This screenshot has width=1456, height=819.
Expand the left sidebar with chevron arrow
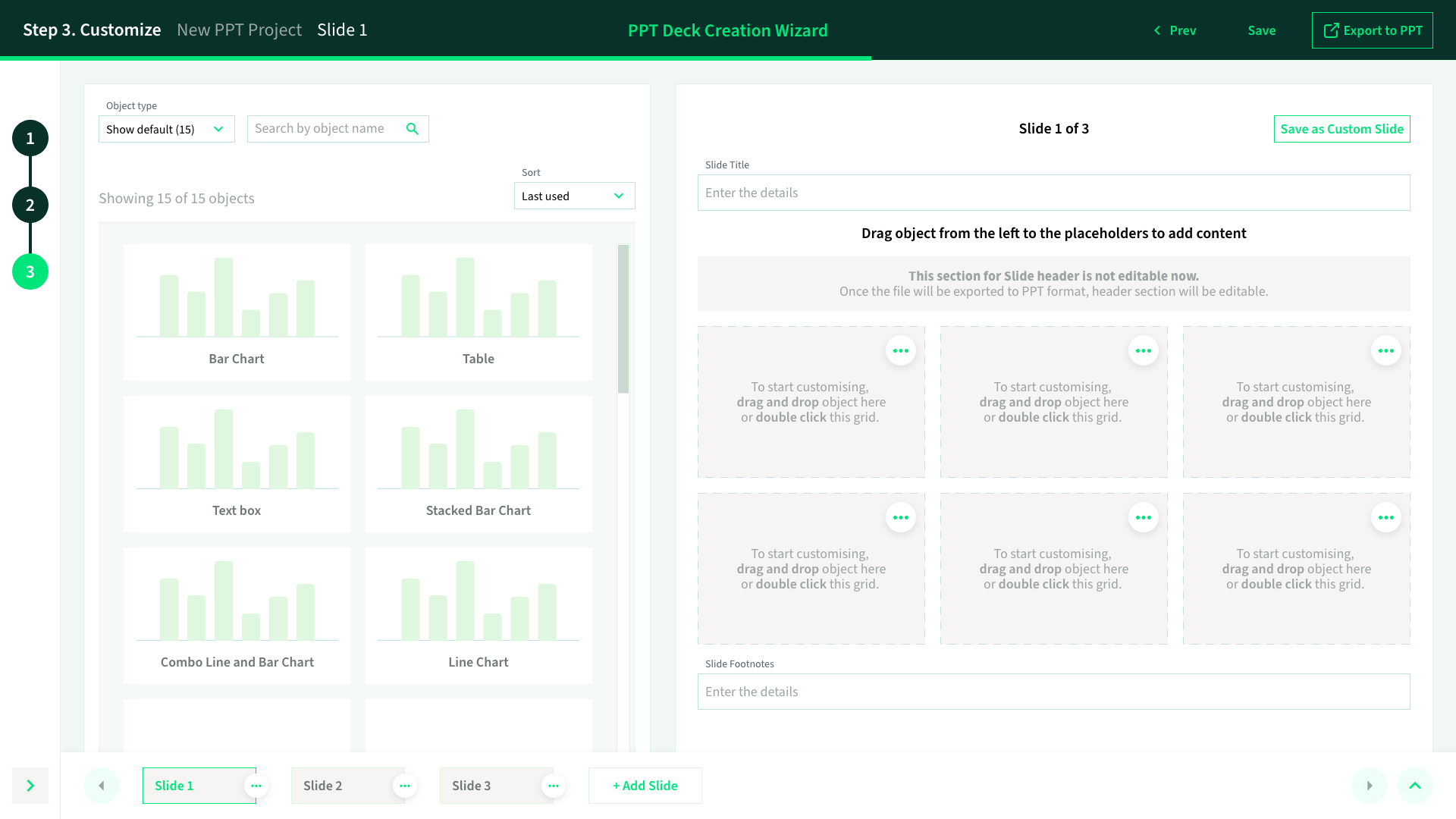tap(30, 786)
